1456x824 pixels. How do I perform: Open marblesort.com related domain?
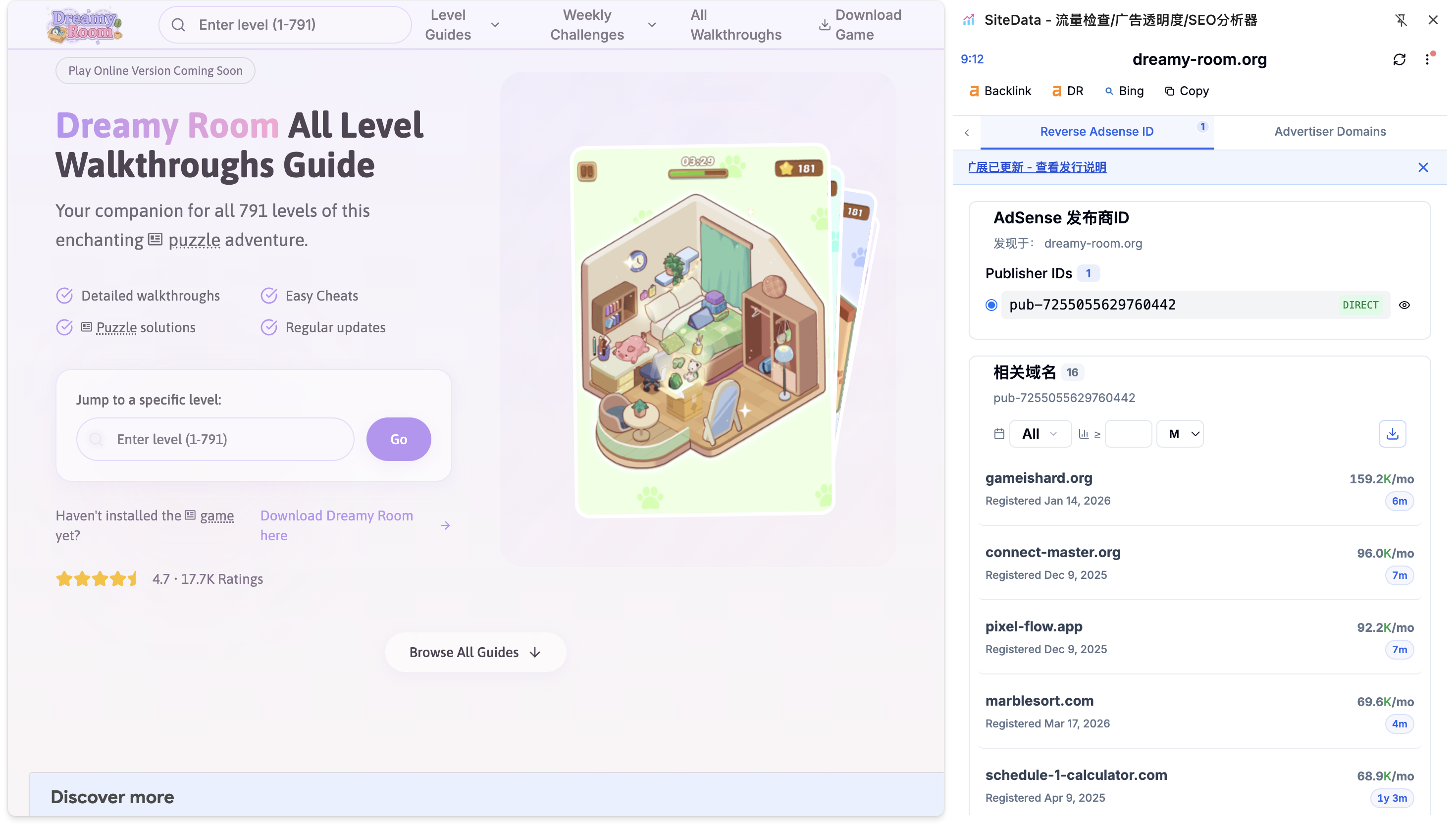point(1039,701)
